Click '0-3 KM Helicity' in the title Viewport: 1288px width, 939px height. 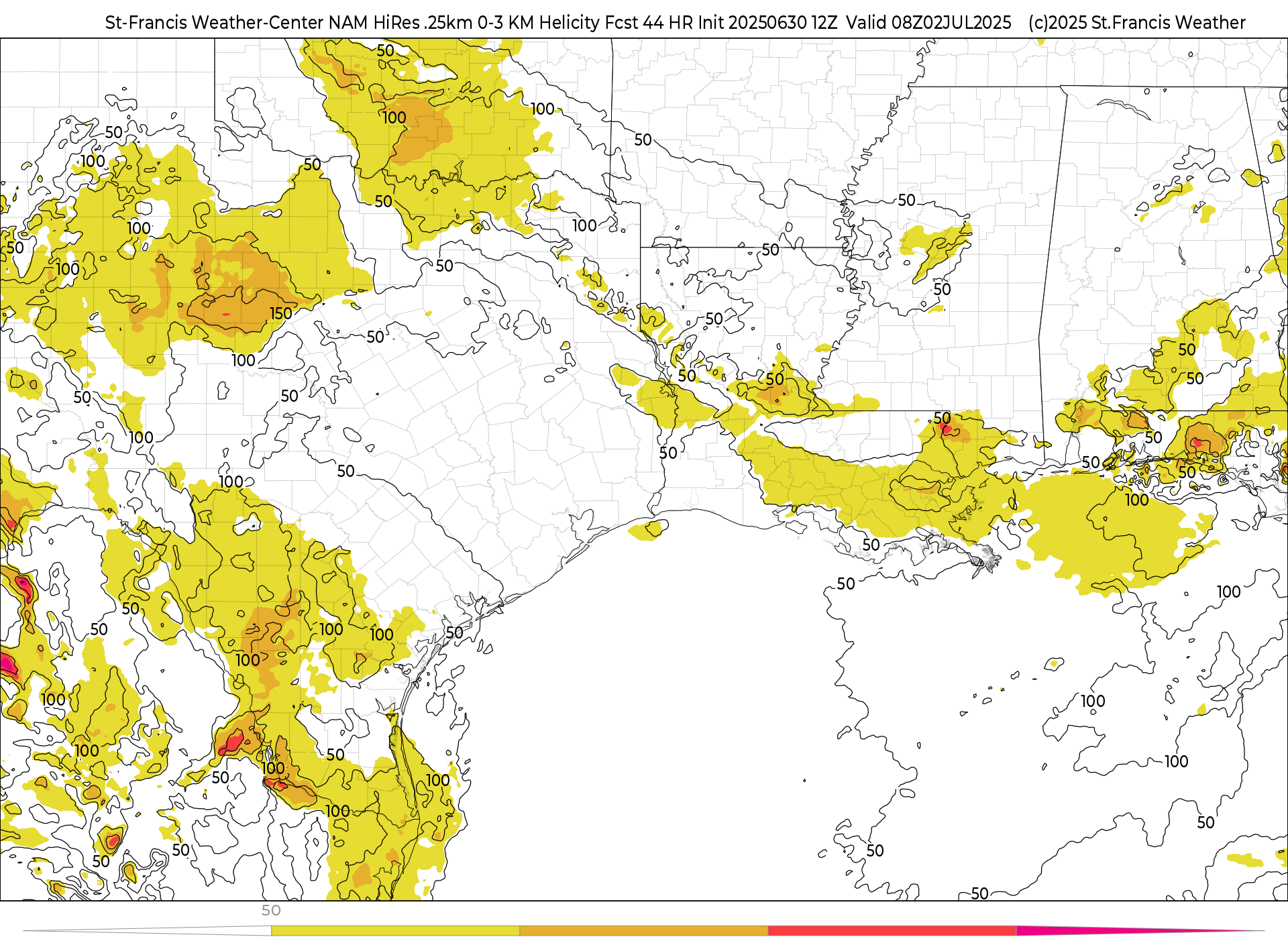[539, 23]
